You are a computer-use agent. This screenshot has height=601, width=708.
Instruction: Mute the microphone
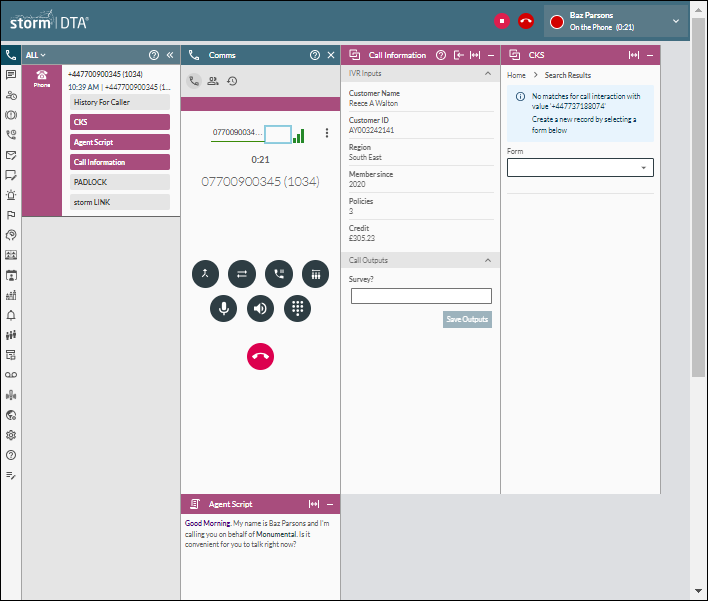[224, 308]
